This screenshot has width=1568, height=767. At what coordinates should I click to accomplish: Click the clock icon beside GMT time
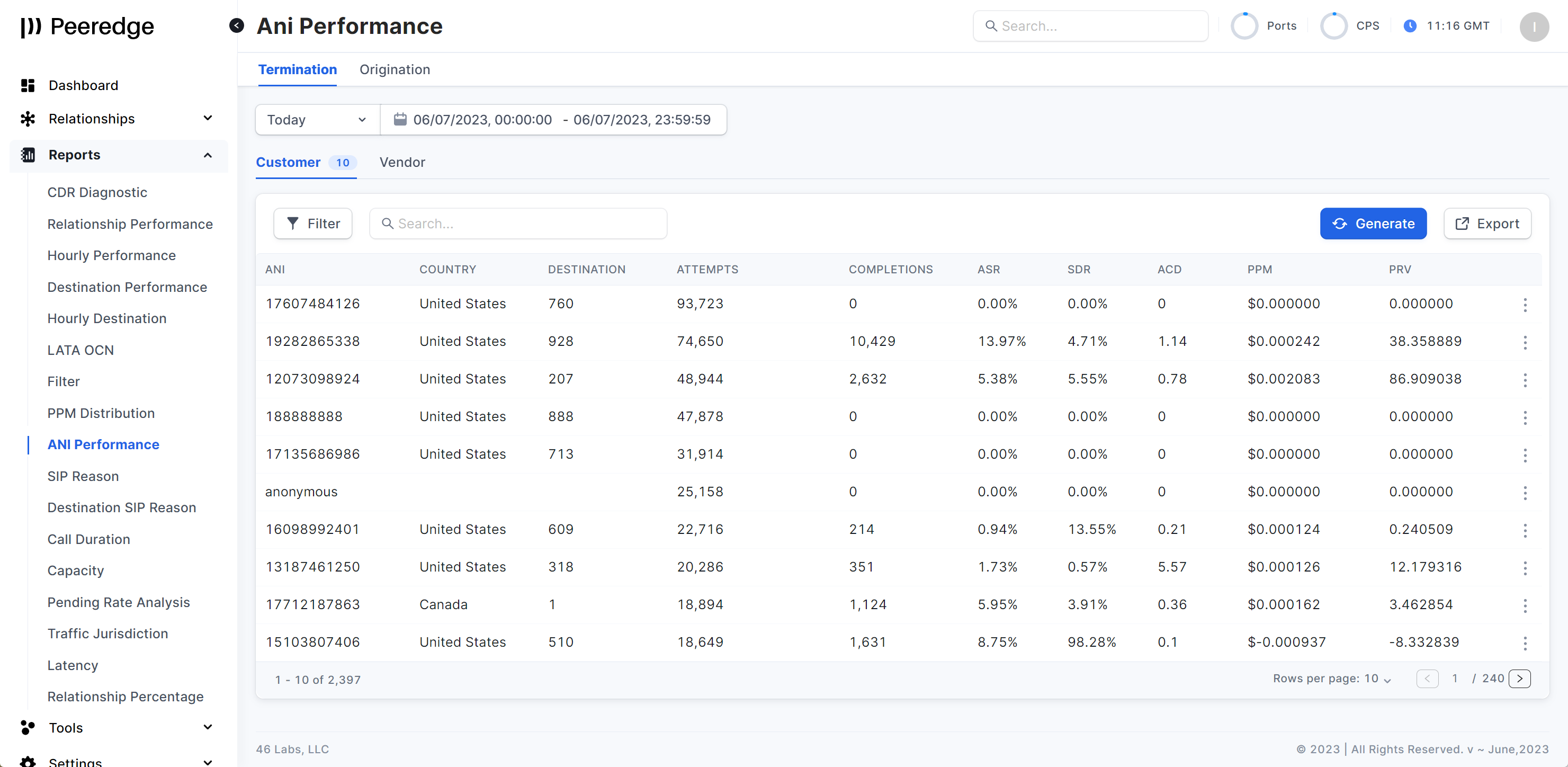[1410, 25]
